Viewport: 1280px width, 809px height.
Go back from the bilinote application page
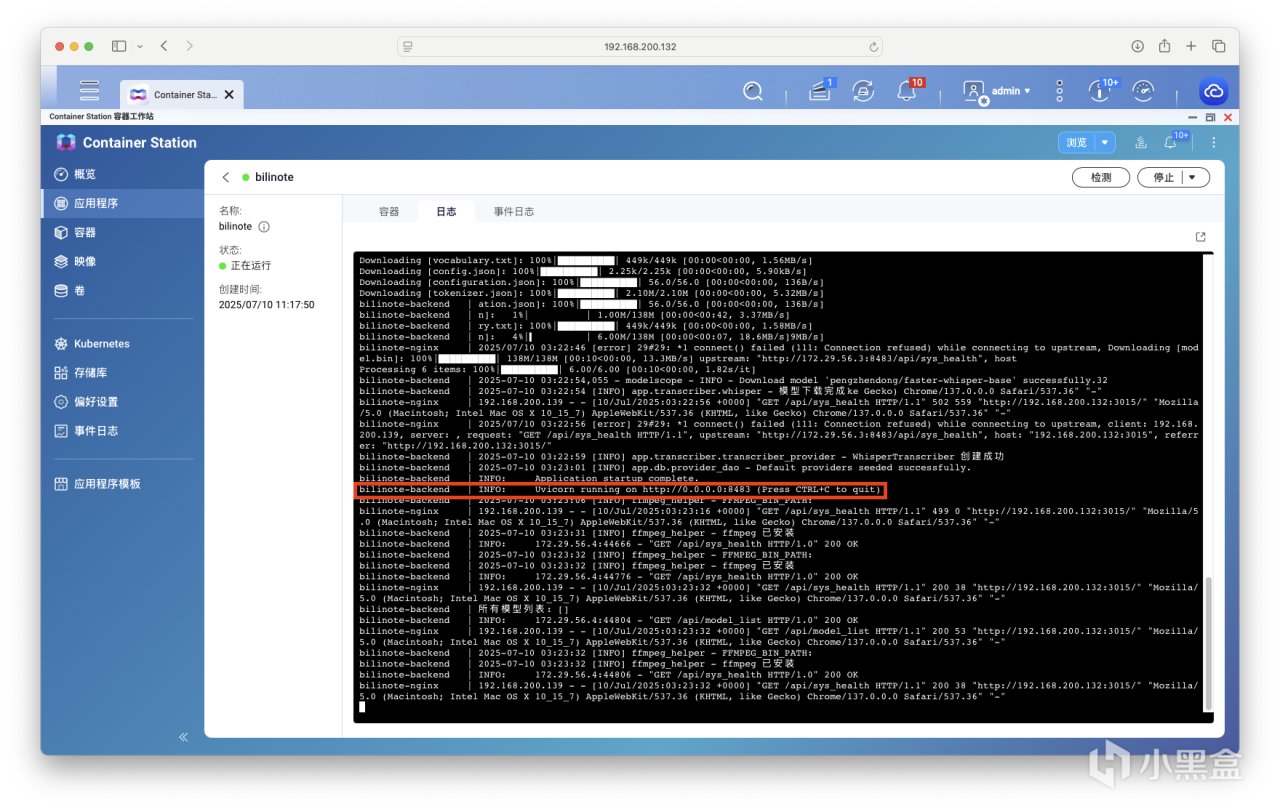[225, 177]
